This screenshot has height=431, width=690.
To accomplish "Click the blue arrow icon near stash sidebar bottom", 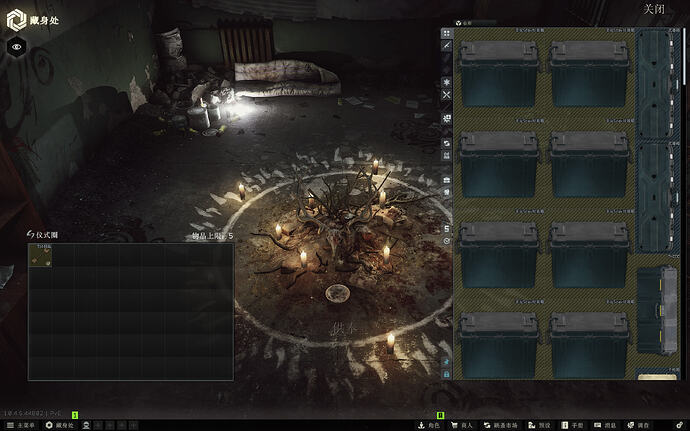I will [x=447, y=362].
